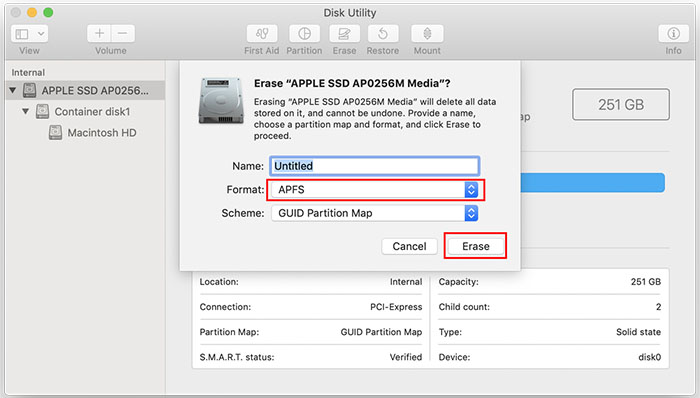Open the Scheme GUID Partition Map dropdown
Image resolution: width=700 pixels, height=398 pixels.
pyautogui.click(x=375, y=213)
